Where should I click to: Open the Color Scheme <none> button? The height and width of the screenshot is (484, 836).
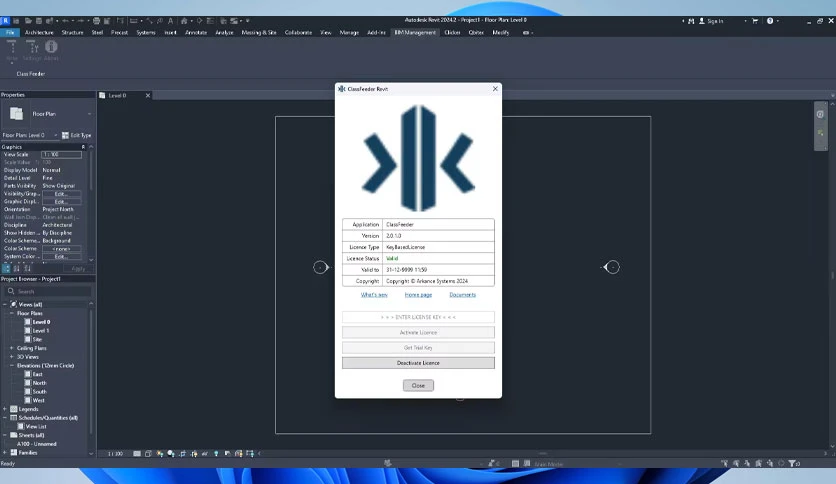point(61,249)
